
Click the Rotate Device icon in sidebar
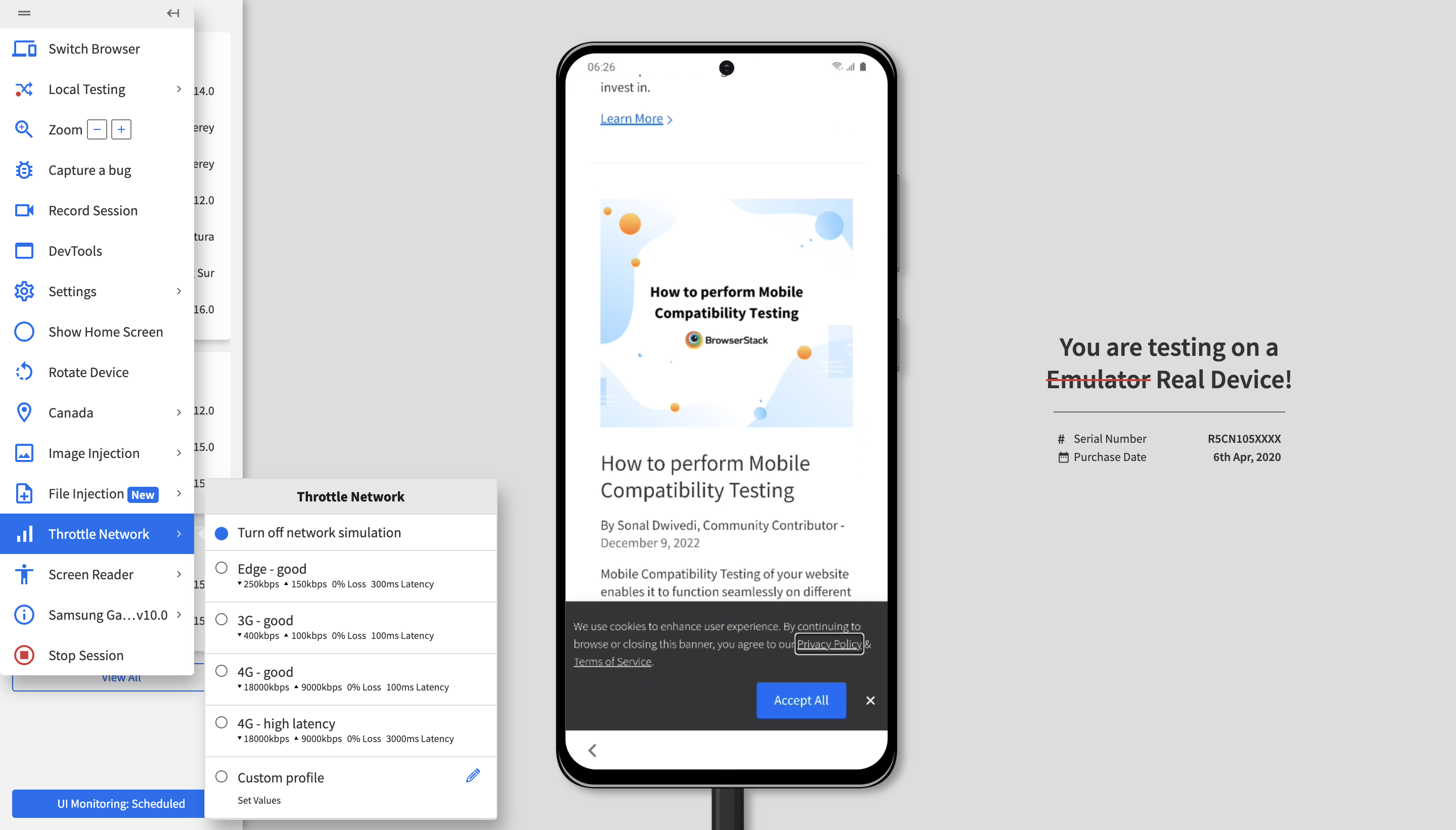click(x=24, y=372)
